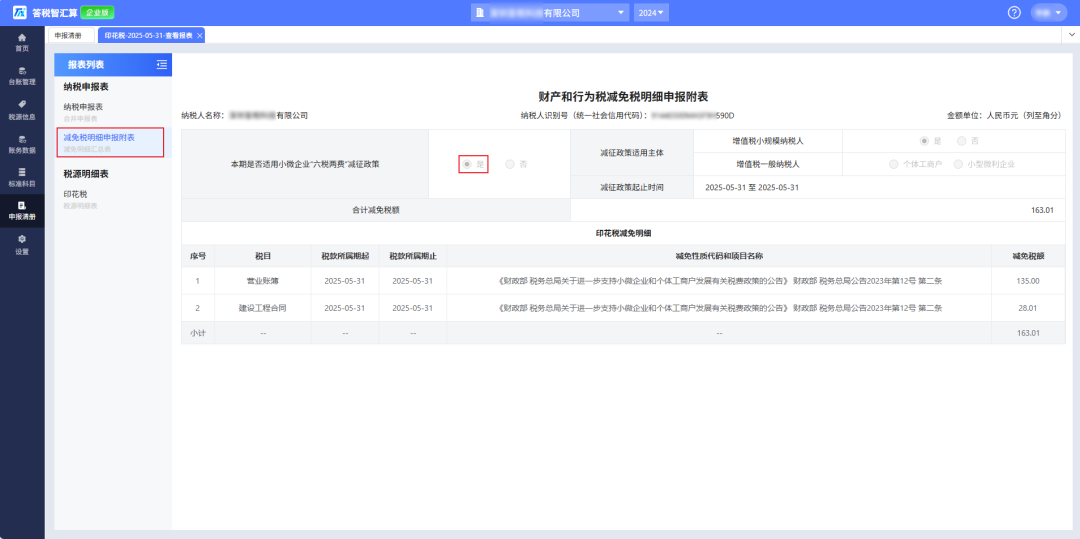The image size is (1080, 539).
Task: Open 账务数据 sidebar section
Action: [x=22, y=143]
